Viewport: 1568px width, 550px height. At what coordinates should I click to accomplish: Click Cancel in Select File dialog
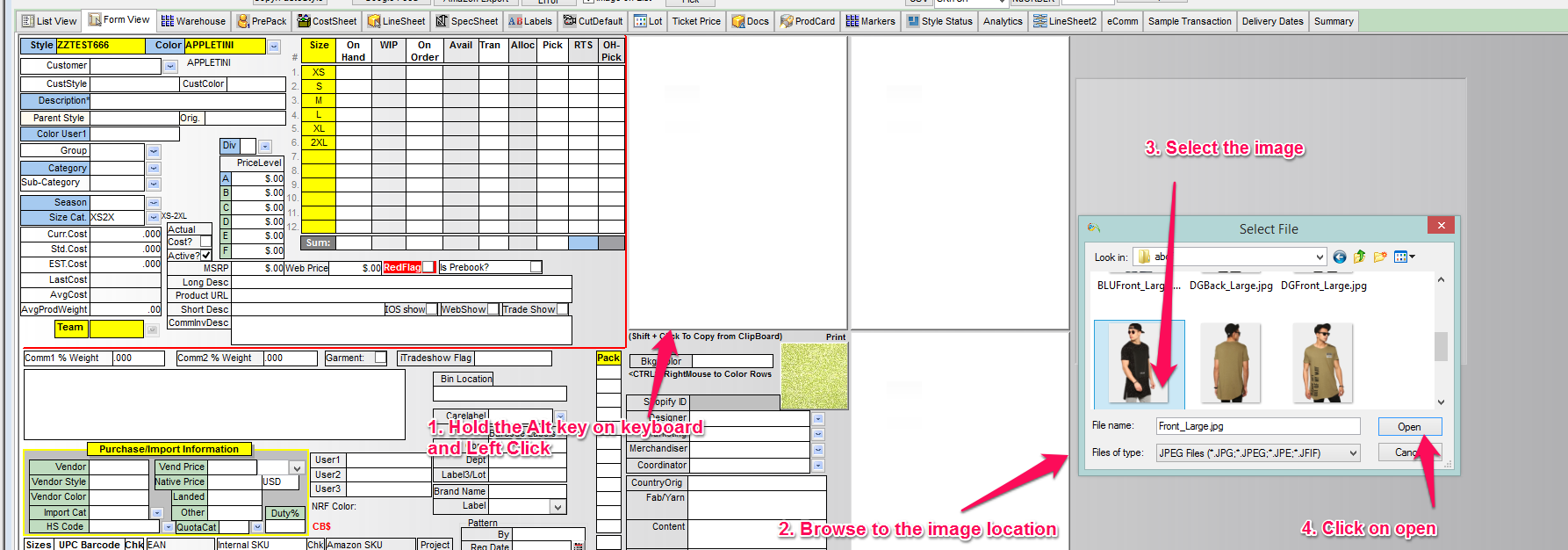pyautogui.click(x=1409, y=452)
